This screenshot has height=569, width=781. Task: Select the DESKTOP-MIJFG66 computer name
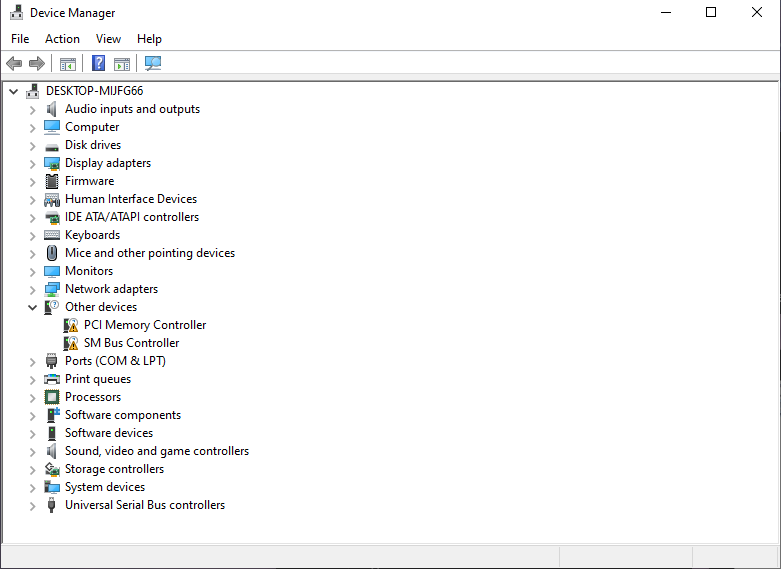[x=95, y=91]
